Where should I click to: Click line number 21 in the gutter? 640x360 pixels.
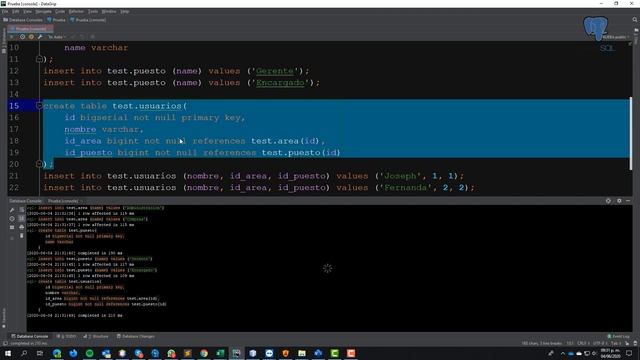pyautogui.click(x=14, y=176)
